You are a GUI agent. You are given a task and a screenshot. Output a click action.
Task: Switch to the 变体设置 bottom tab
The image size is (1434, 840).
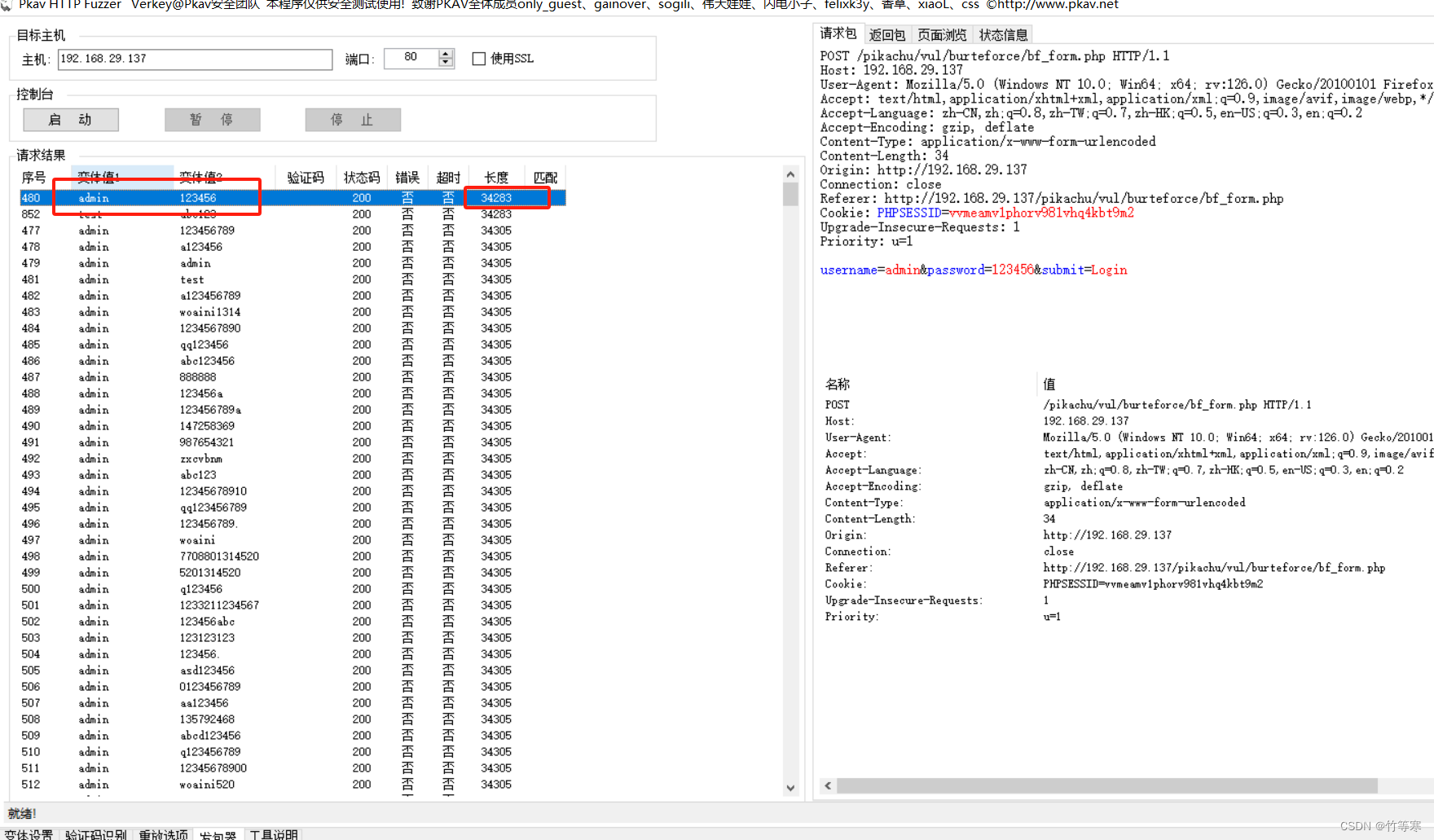[x=29, y=834]
